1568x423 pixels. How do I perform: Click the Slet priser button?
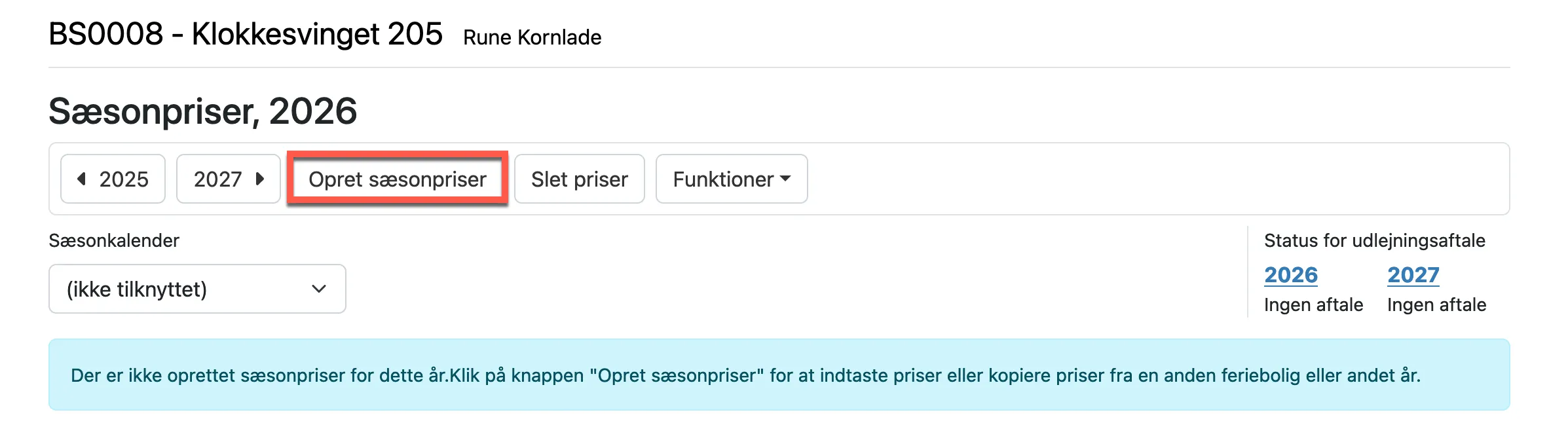[x=579, y=179]
